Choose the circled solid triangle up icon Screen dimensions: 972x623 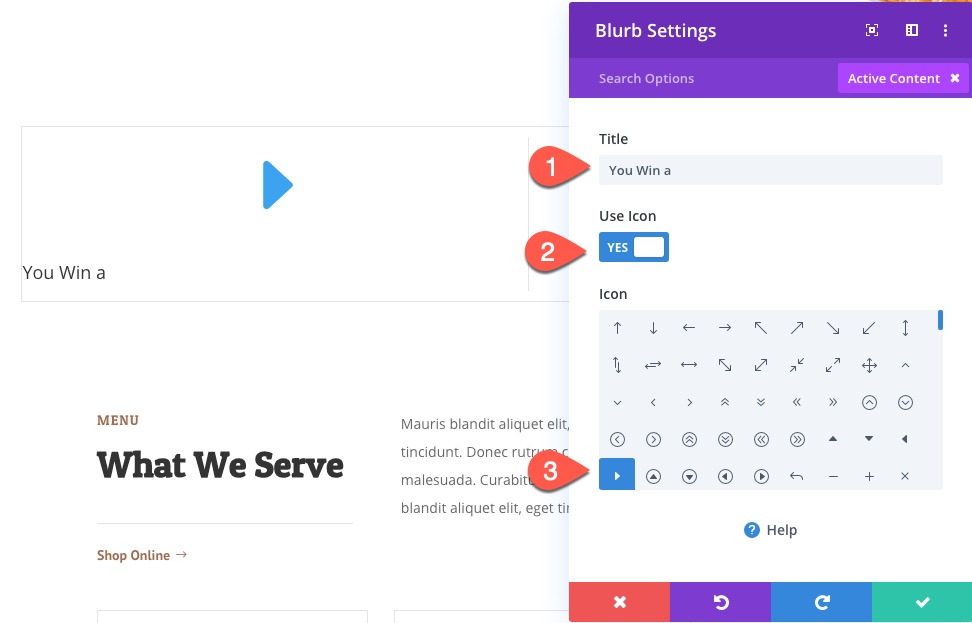653,477
